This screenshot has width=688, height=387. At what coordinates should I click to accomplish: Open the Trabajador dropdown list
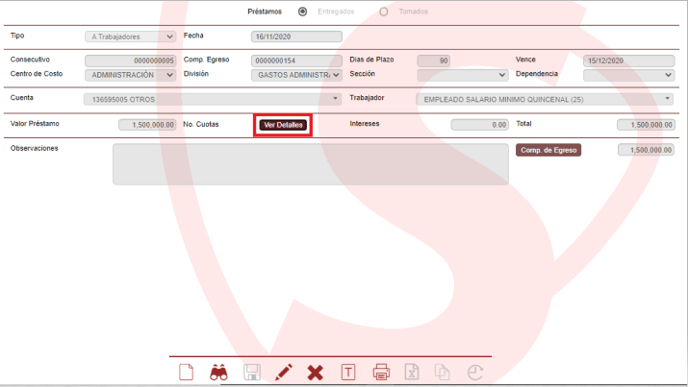545,99
